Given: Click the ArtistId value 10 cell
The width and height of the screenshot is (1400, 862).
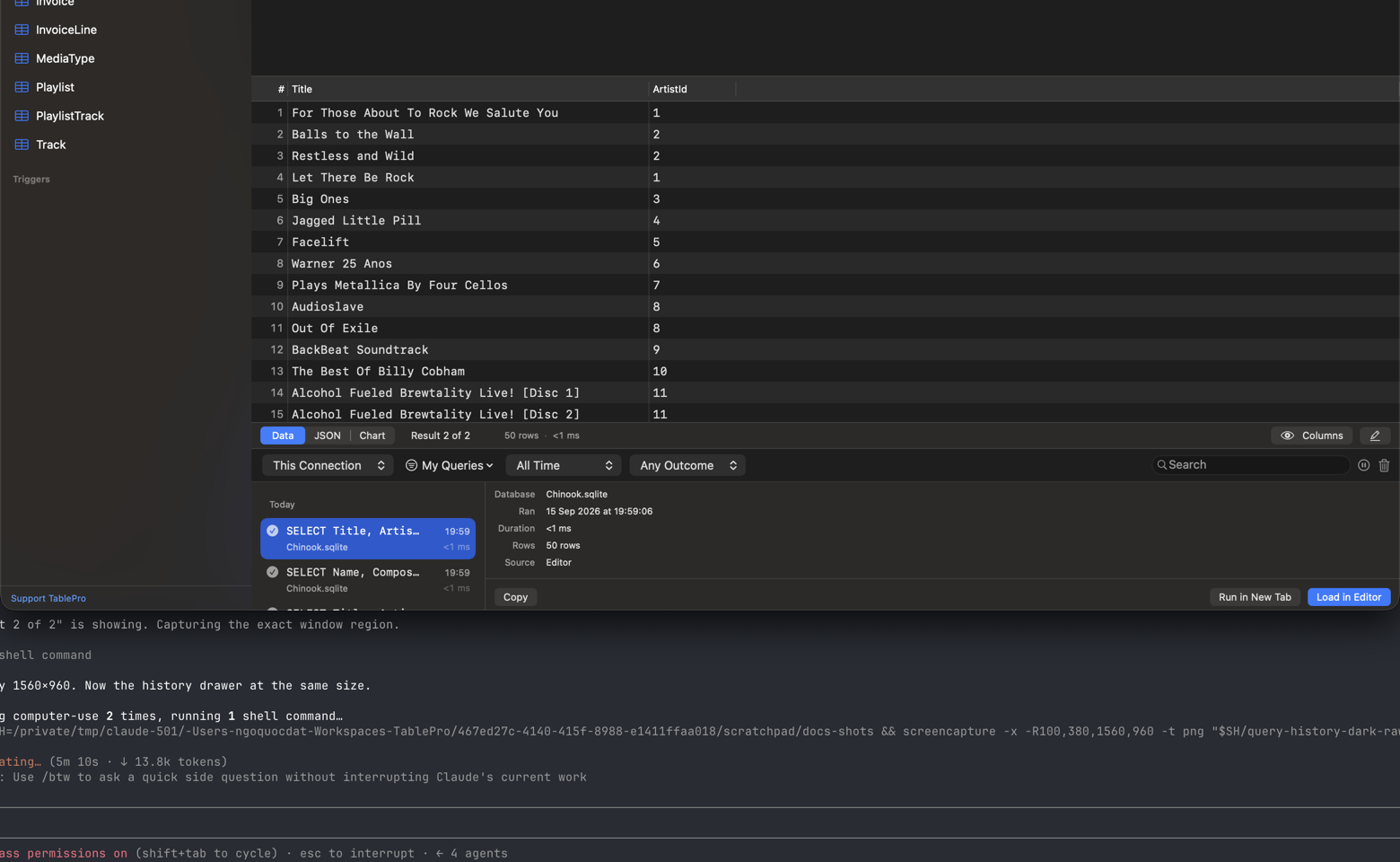Looking at the screenshot, I should click(692, 372).
